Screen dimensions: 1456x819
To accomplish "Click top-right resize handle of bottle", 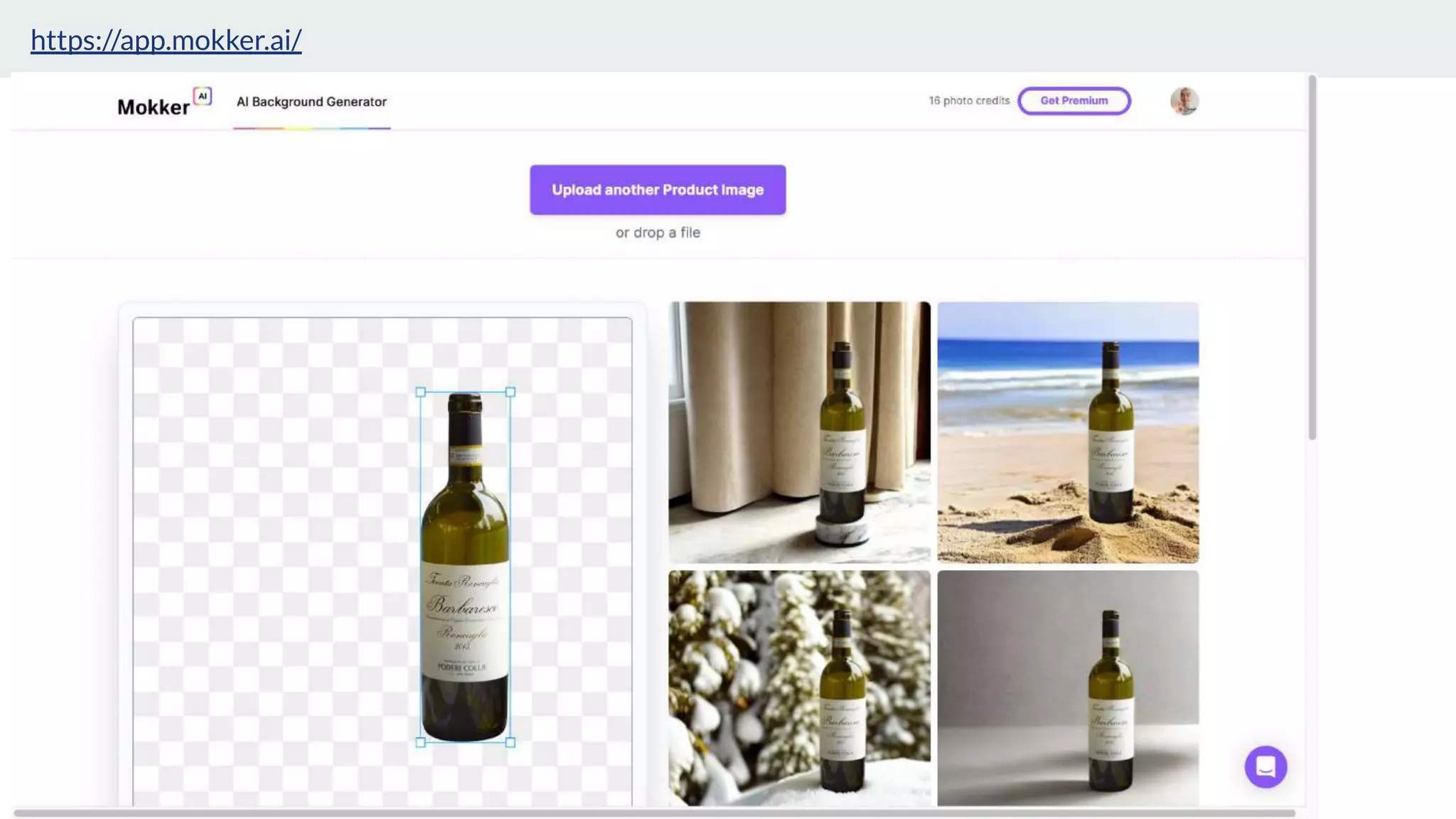I will click(510, 392).
